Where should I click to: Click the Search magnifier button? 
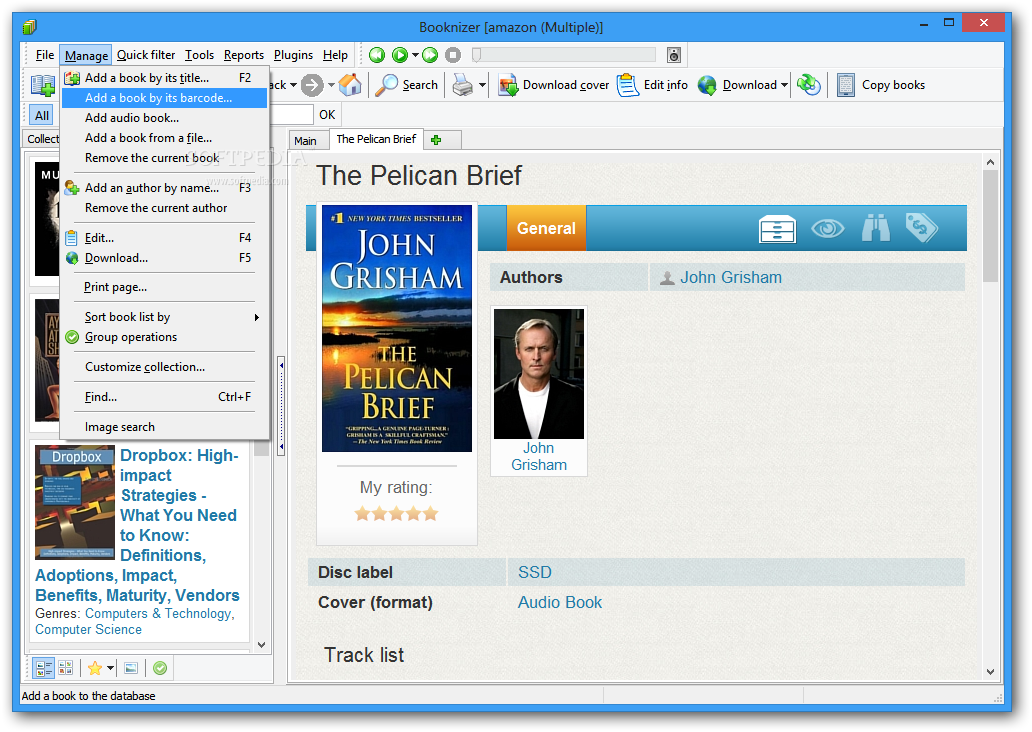[x=406, y=85]
